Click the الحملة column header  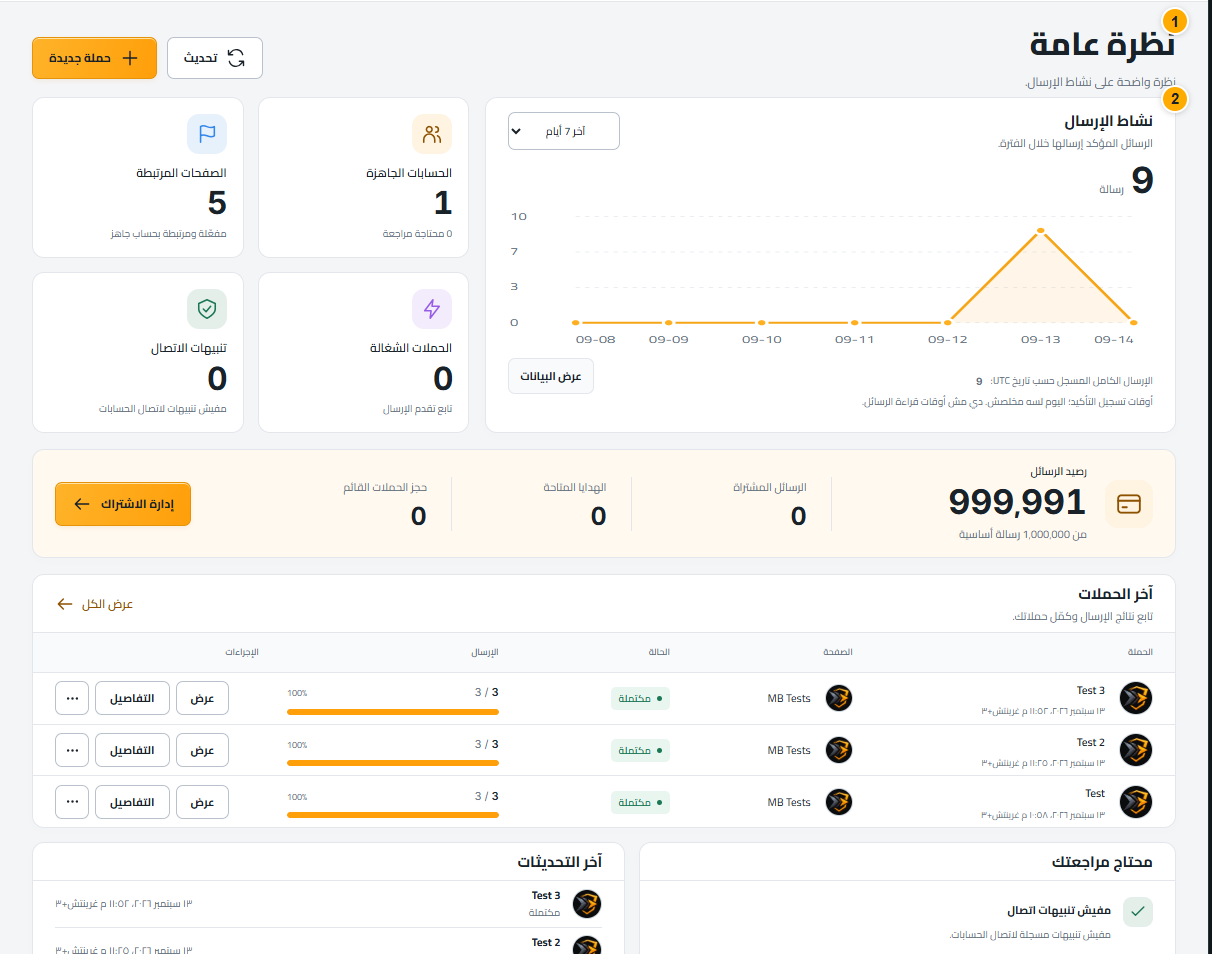[1140, 652]
